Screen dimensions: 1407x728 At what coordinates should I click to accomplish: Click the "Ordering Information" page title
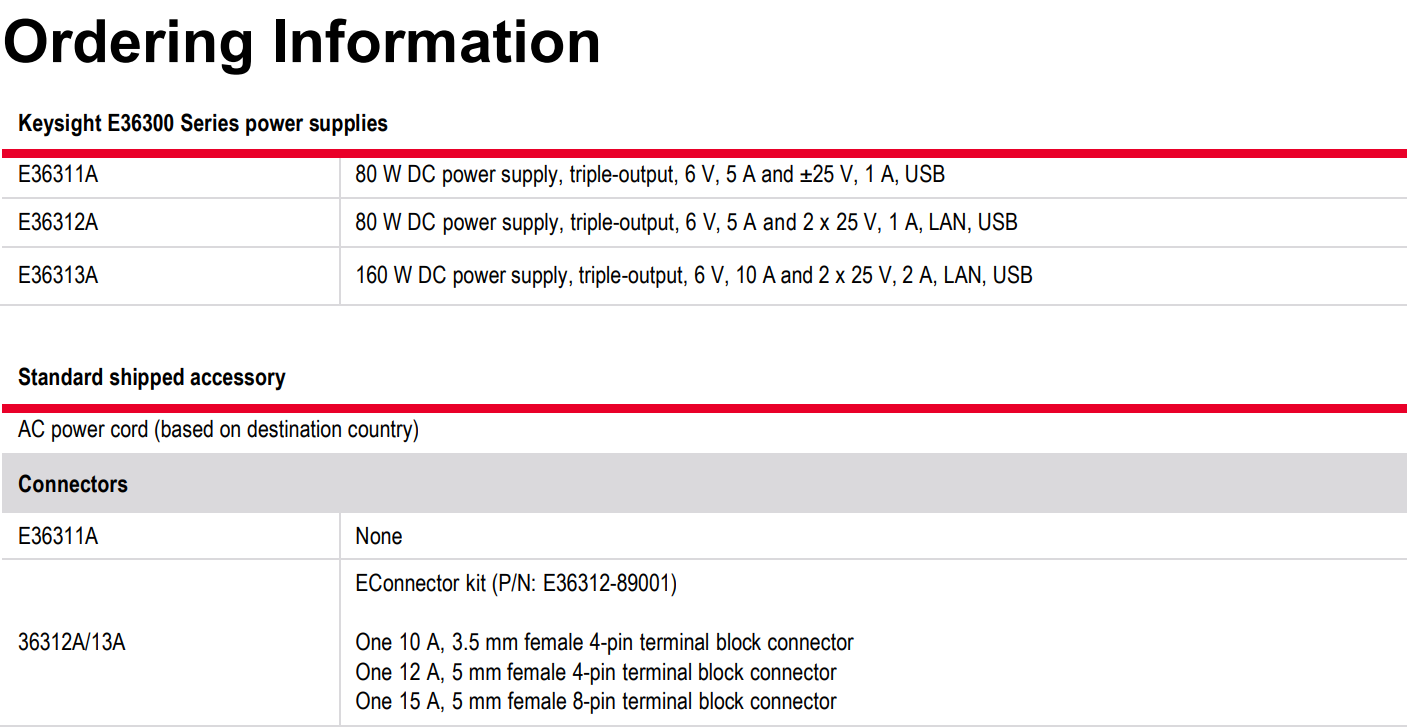click(302, 42)
